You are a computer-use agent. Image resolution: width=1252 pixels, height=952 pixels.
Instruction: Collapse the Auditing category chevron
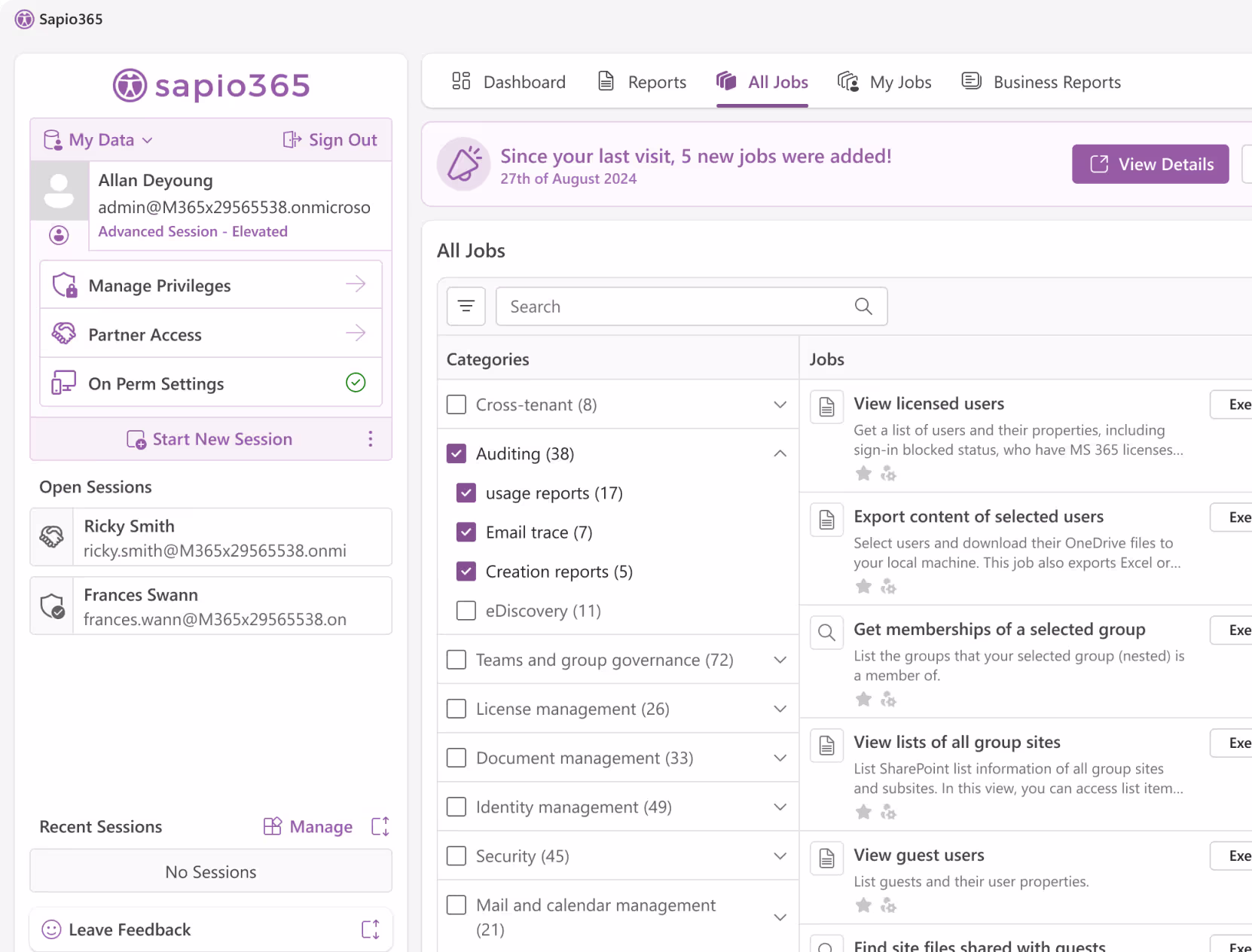pyautogui.click(x=780, y=453)
